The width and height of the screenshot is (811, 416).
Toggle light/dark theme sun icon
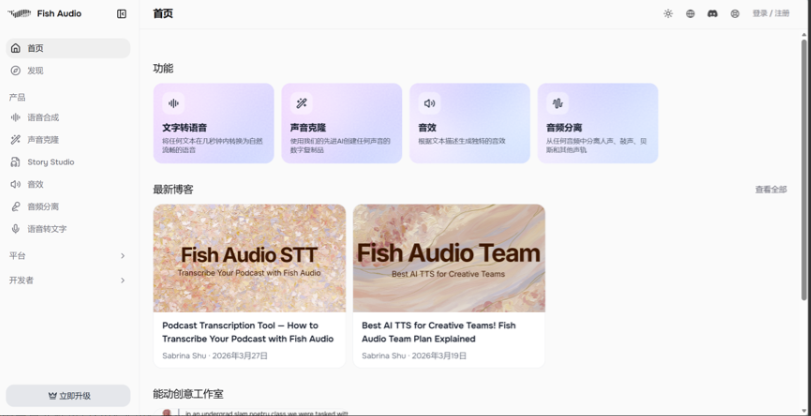(x=668, y=14)
